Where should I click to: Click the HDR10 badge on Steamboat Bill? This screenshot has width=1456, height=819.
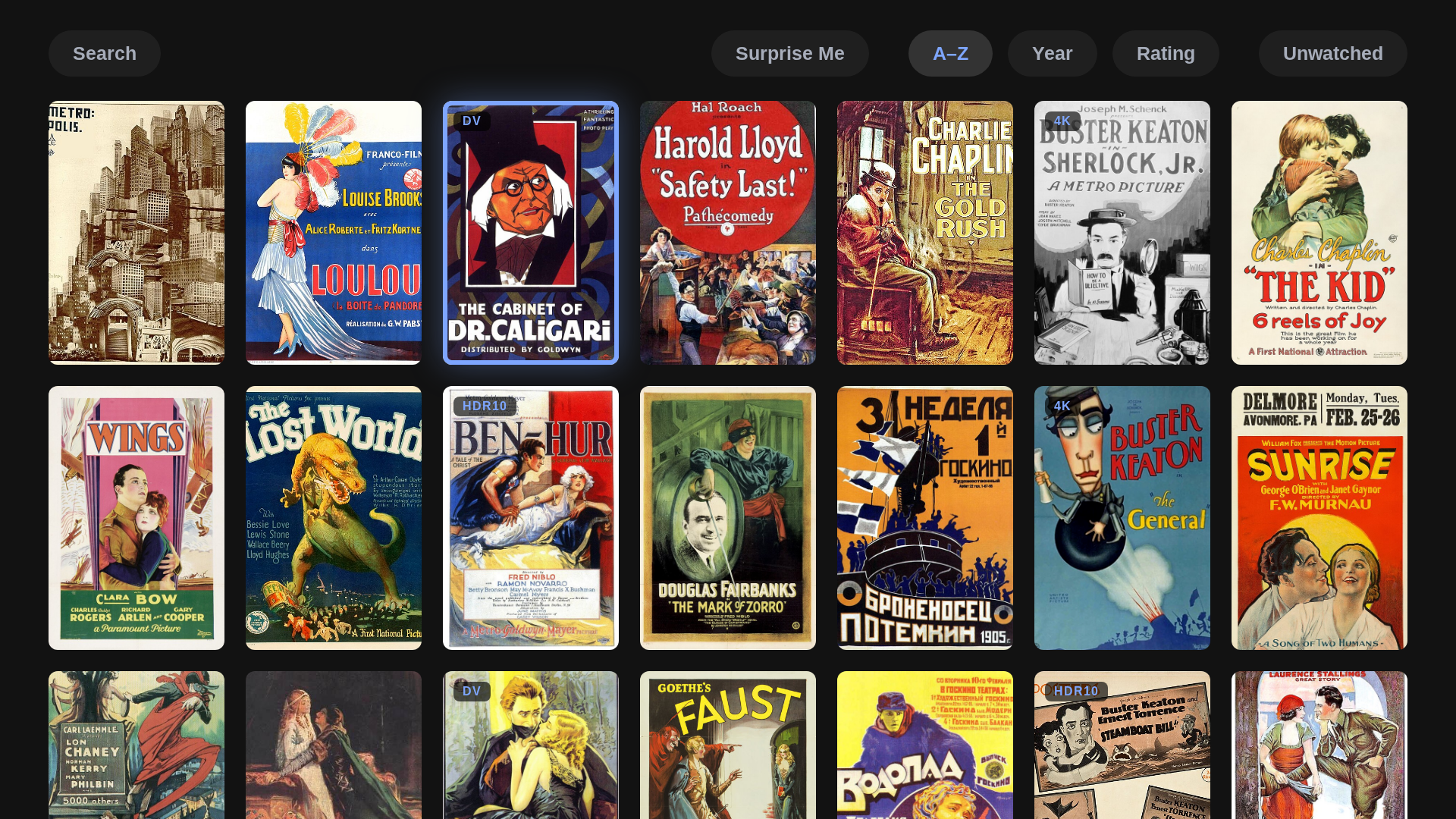point(1076,691)
